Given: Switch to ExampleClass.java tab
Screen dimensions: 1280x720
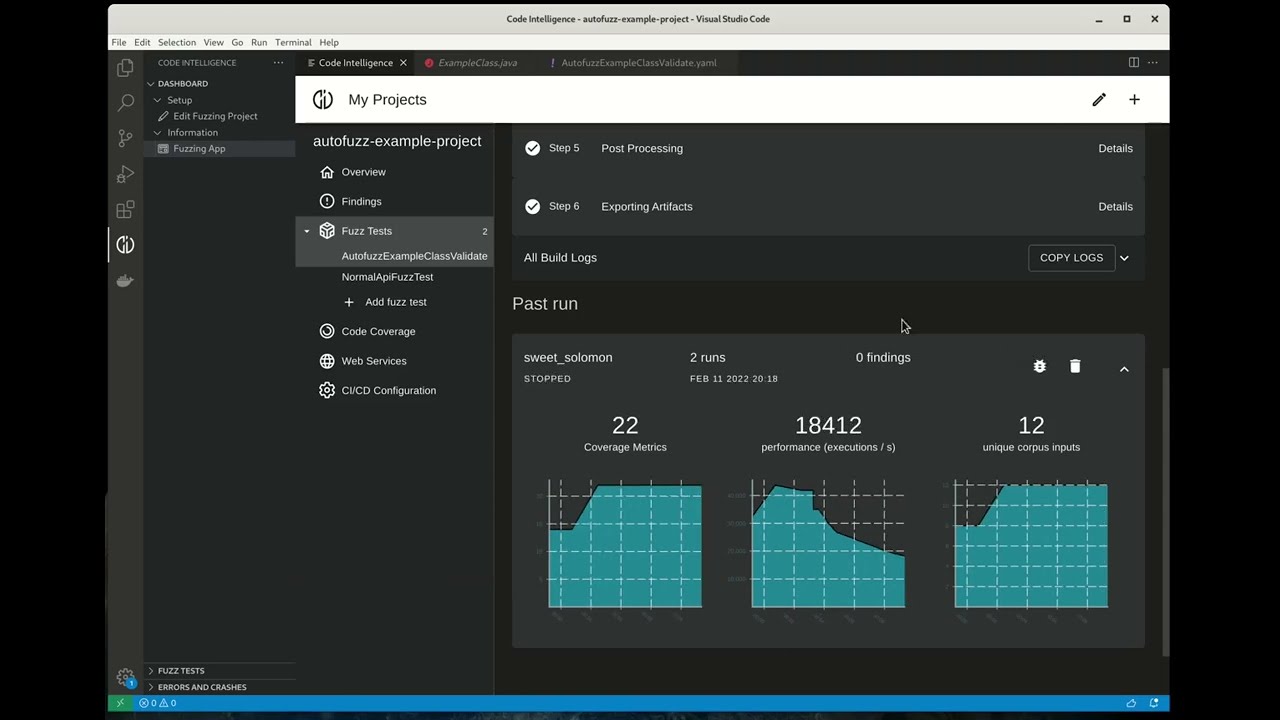Looking at the screenshot, I should (477, 62).
